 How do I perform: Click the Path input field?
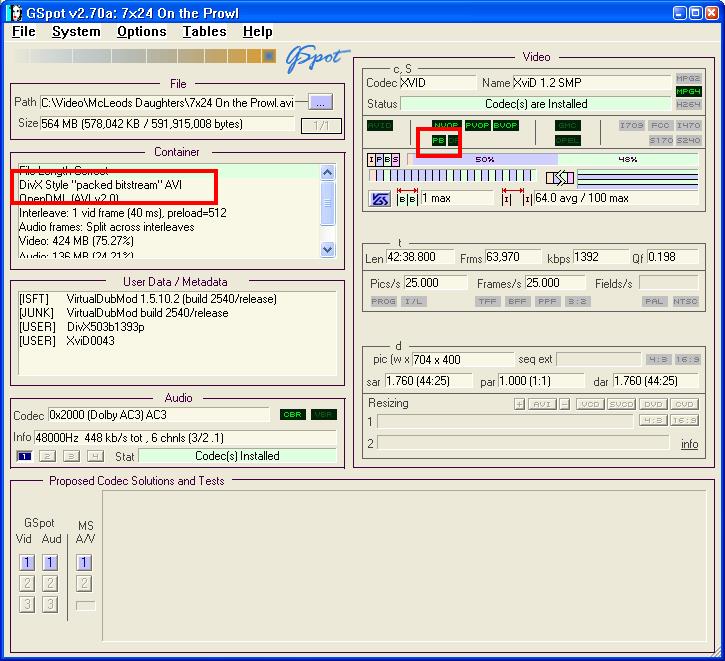(167, 102)
